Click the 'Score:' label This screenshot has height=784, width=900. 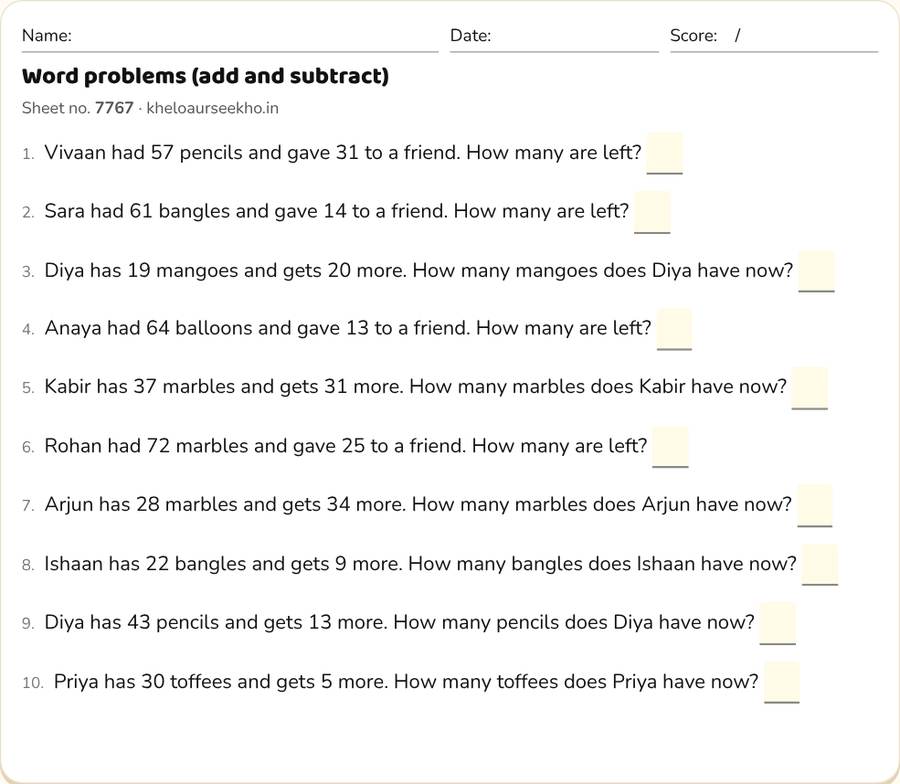[693, 36]
